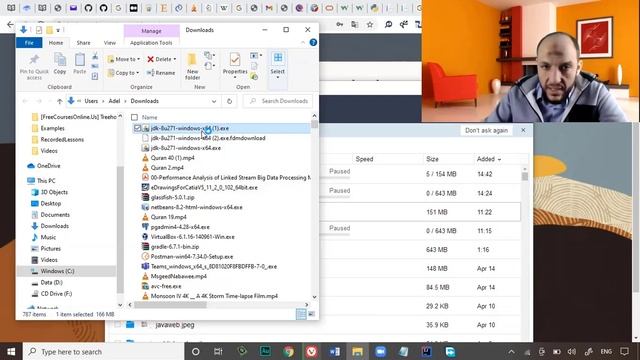640x360 pixels.
Task: Open Zoom from taskbar
Action: [380, 351]
